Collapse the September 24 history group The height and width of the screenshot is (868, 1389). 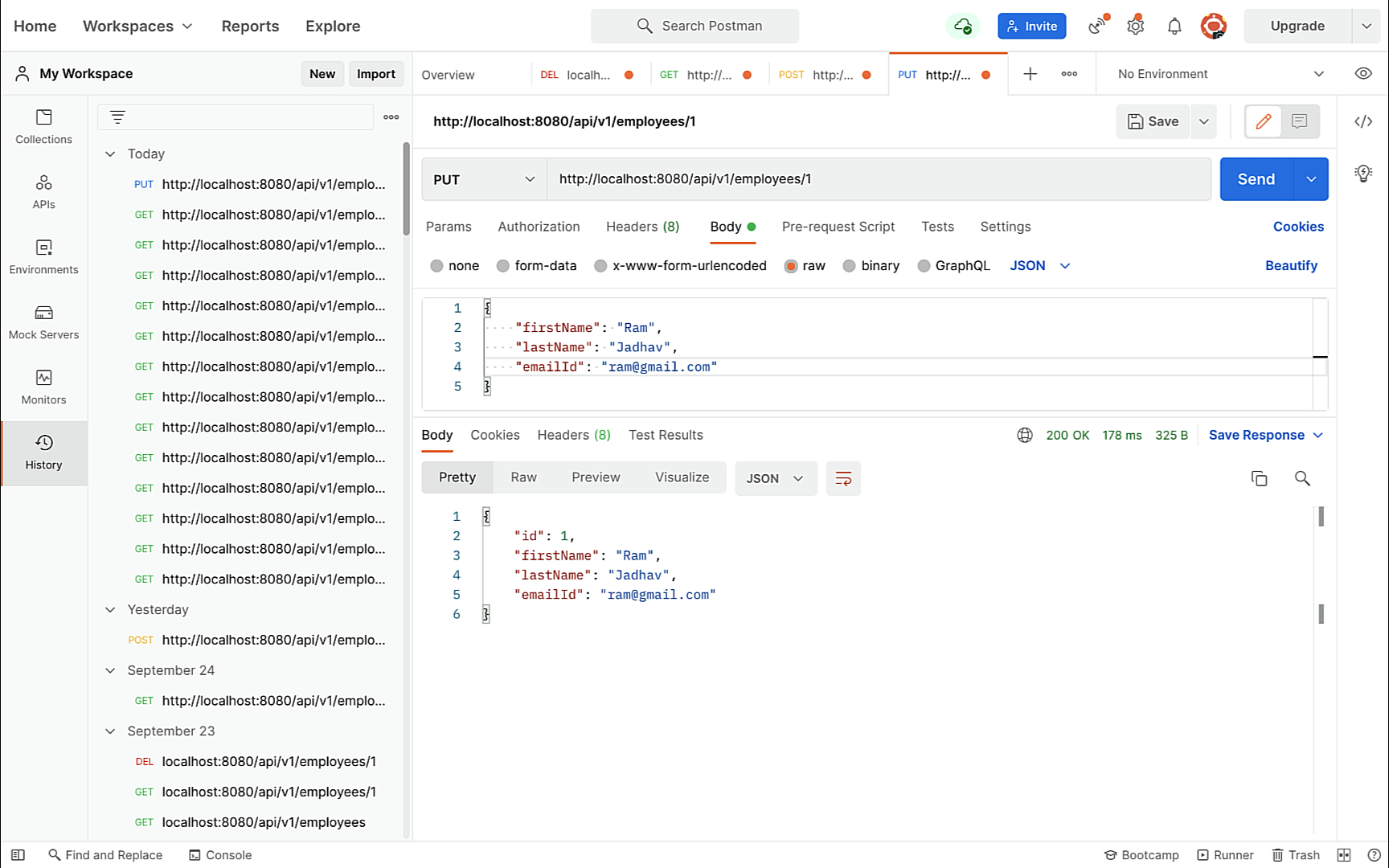[x=110, y=670]
